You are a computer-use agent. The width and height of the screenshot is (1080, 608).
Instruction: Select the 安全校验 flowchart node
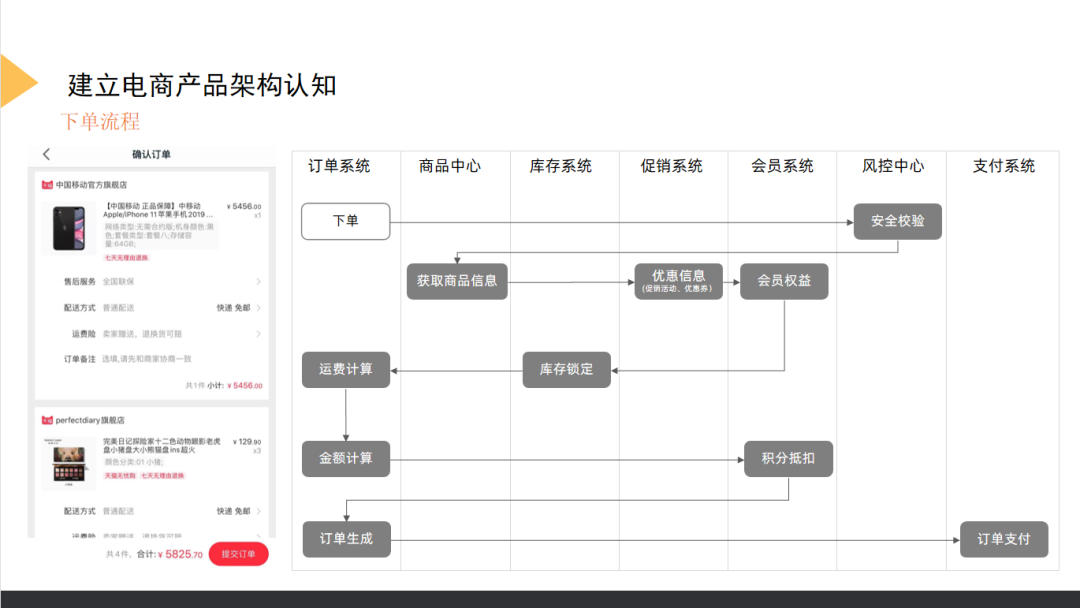pos(897,221)
